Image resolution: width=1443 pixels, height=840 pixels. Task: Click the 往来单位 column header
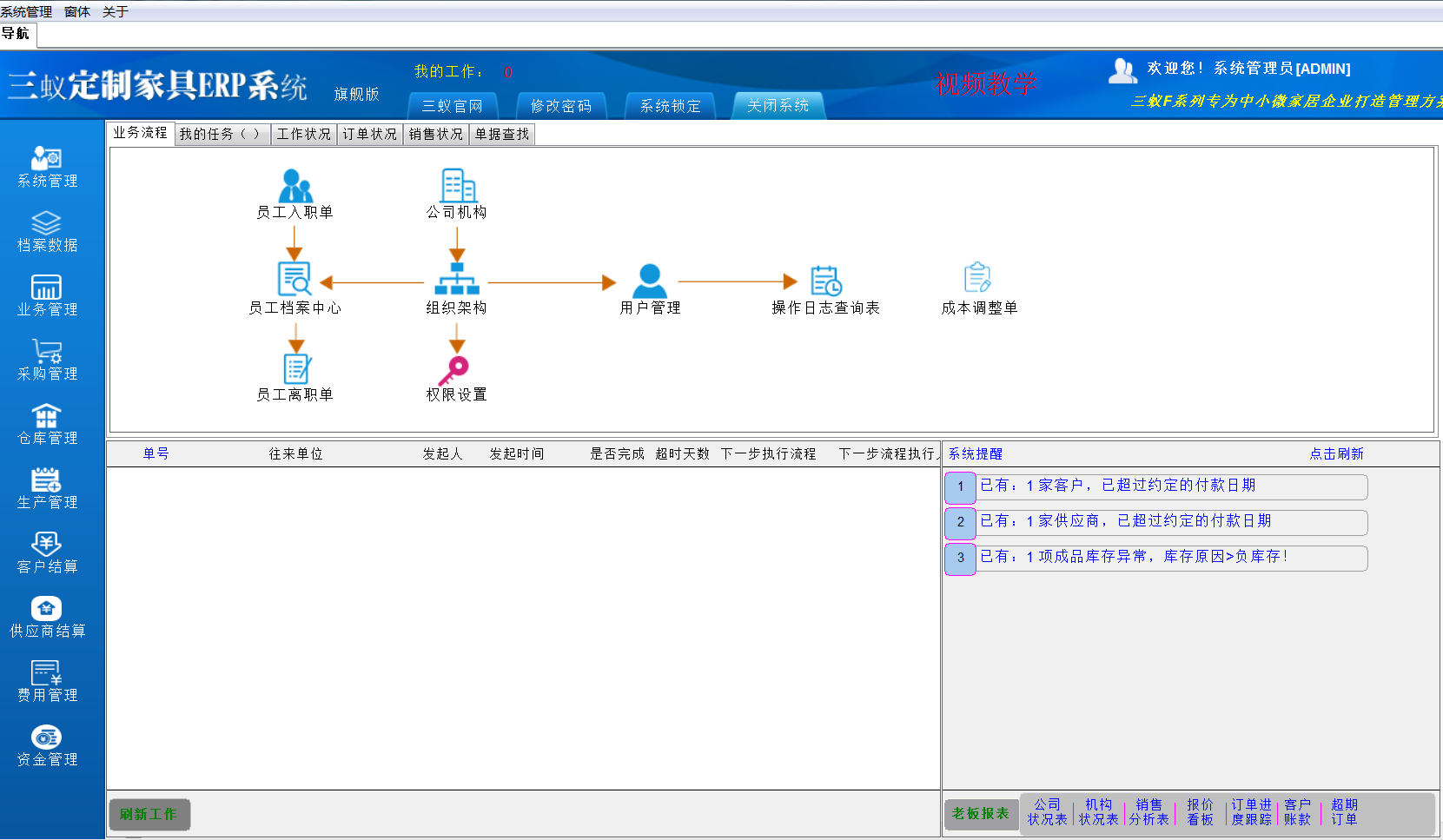click(x=295, y=453)
